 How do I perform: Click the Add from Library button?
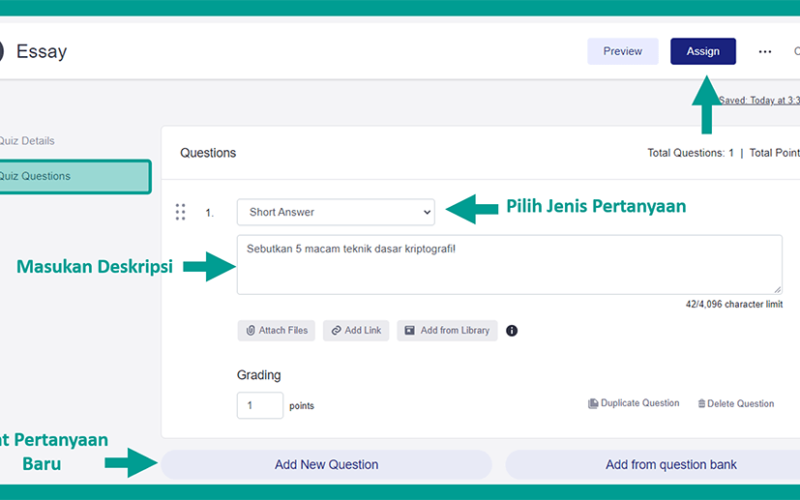click(x=447, y=331)
